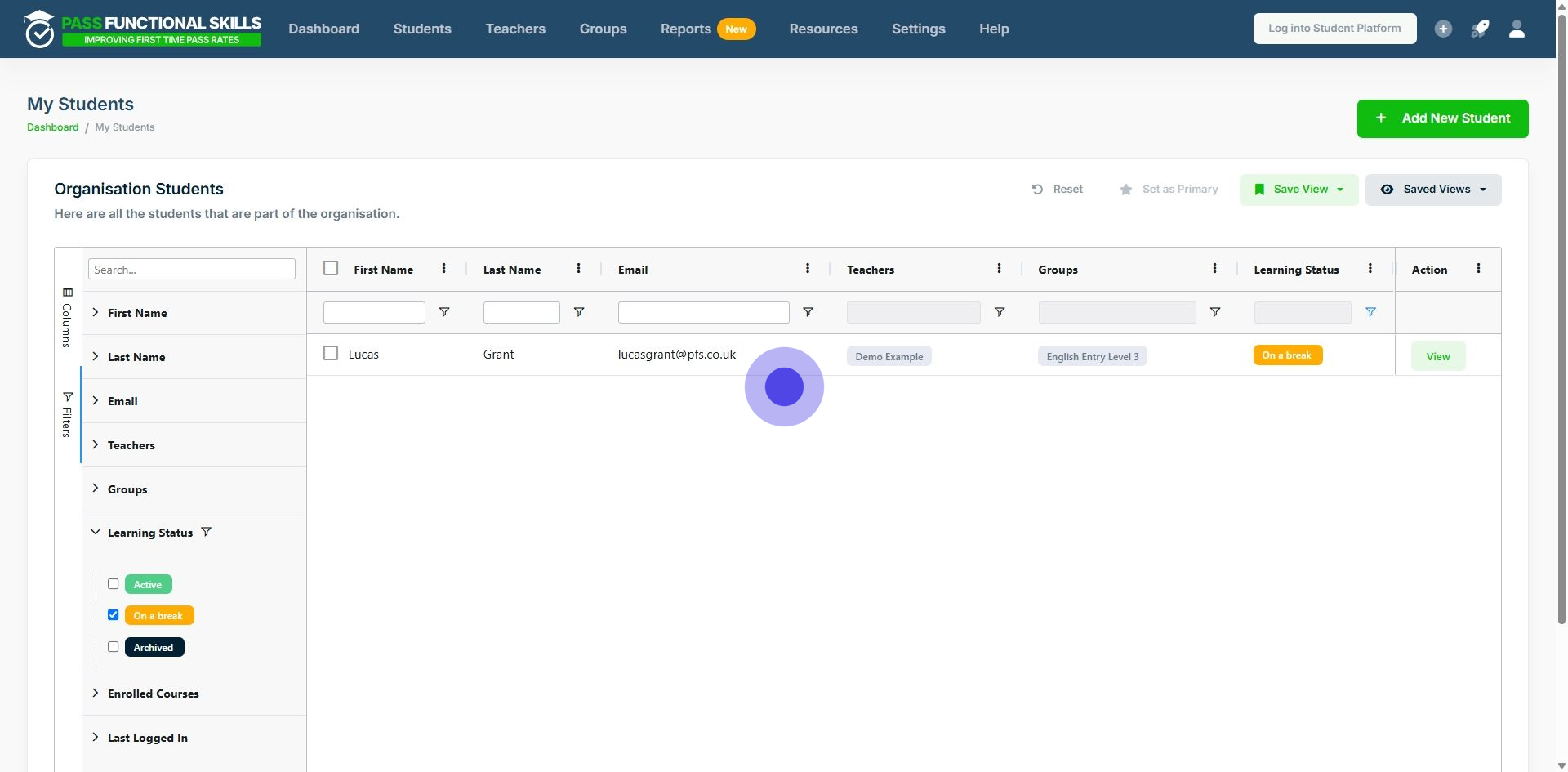This screenshot has height=772, width=1568.
Task: Click Teachers filter funnel icon
Action: [x=999, y=312]
